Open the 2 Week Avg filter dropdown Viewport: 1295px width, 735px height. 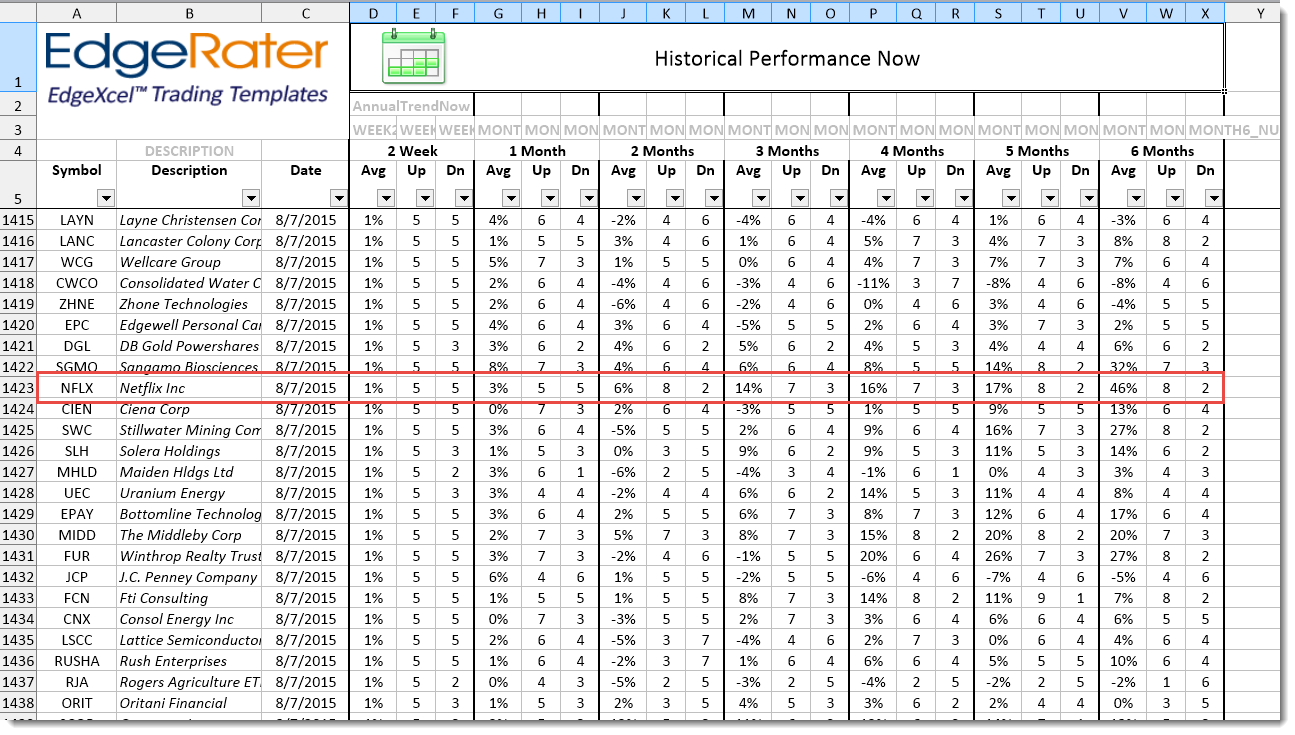coord(384,198)
